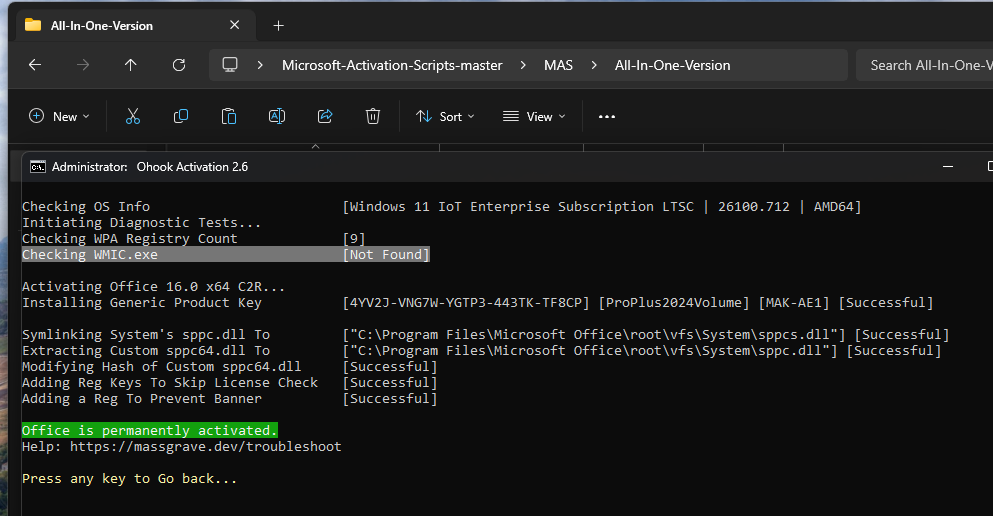Click the '[Not Found]' status text

(386, 255)
